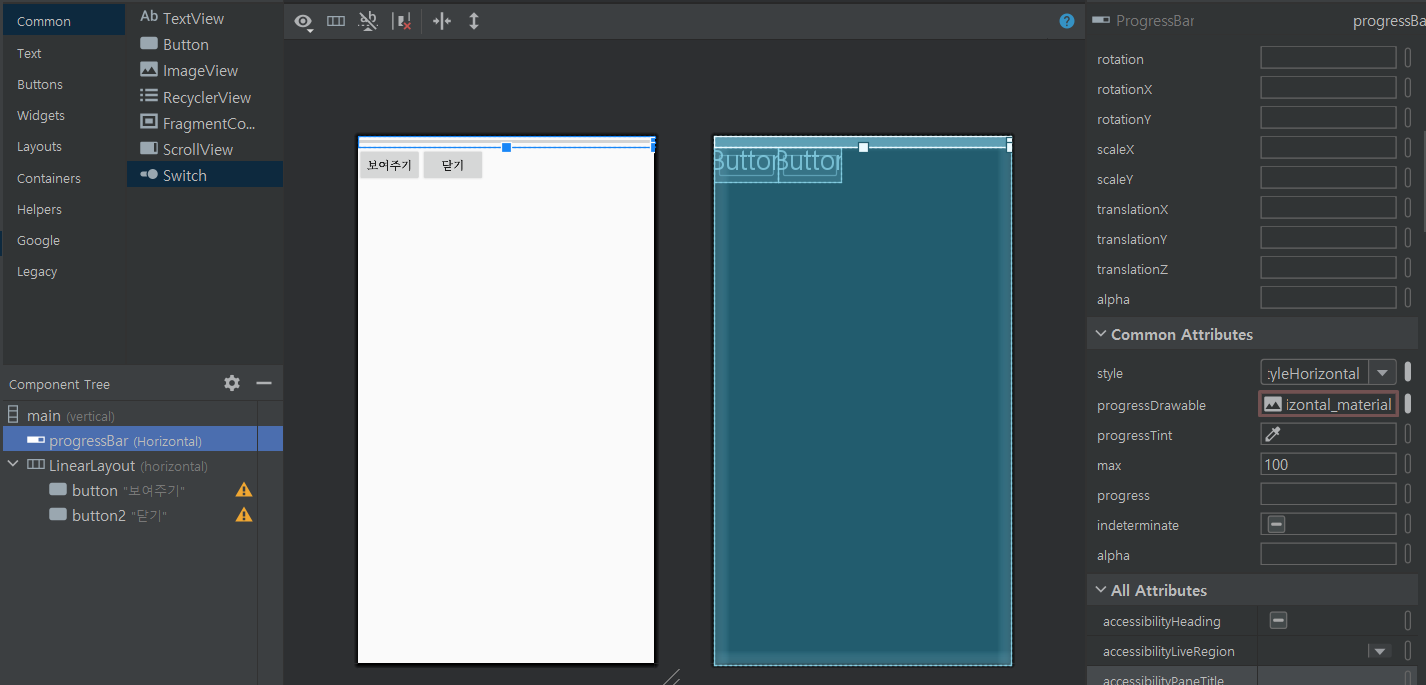Open the style dropdown arrow

(x=1382, y=373)
